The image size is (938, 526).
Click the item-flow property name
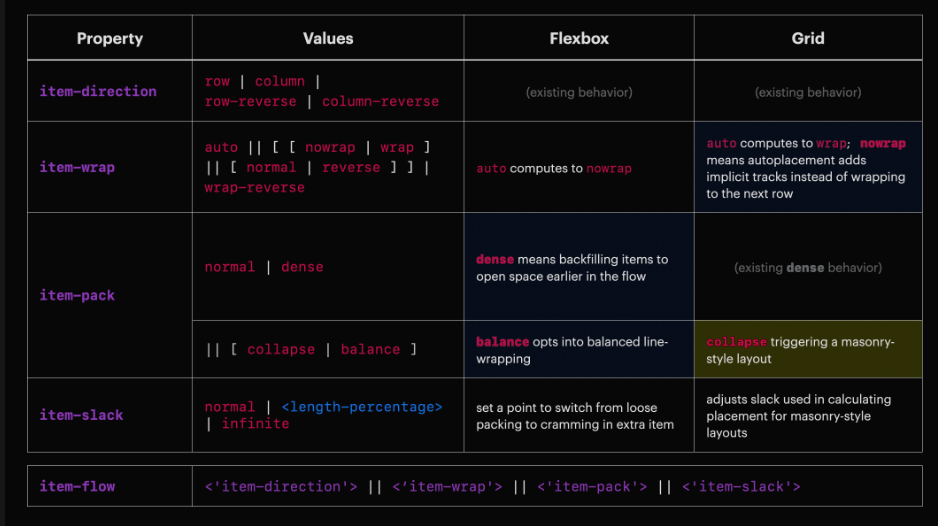(x=77, y=486)
